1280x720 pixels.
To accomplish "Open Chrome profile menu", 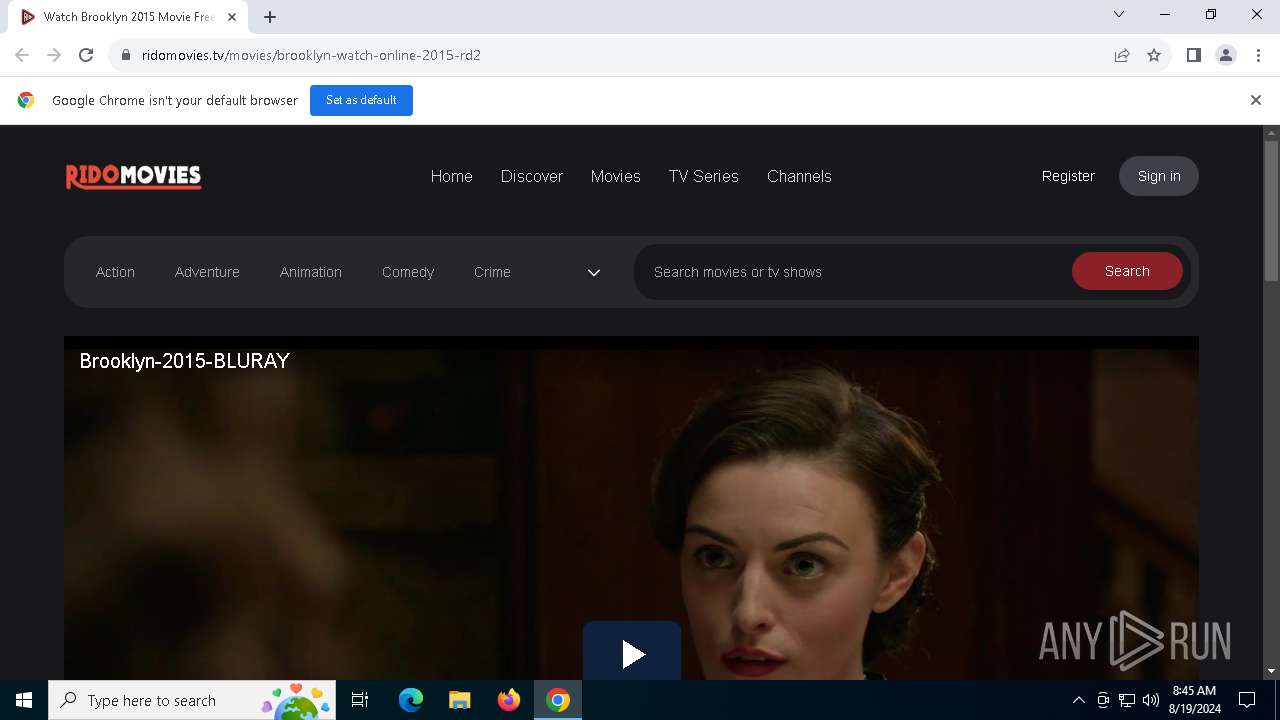I will [x=1225, y=55].
